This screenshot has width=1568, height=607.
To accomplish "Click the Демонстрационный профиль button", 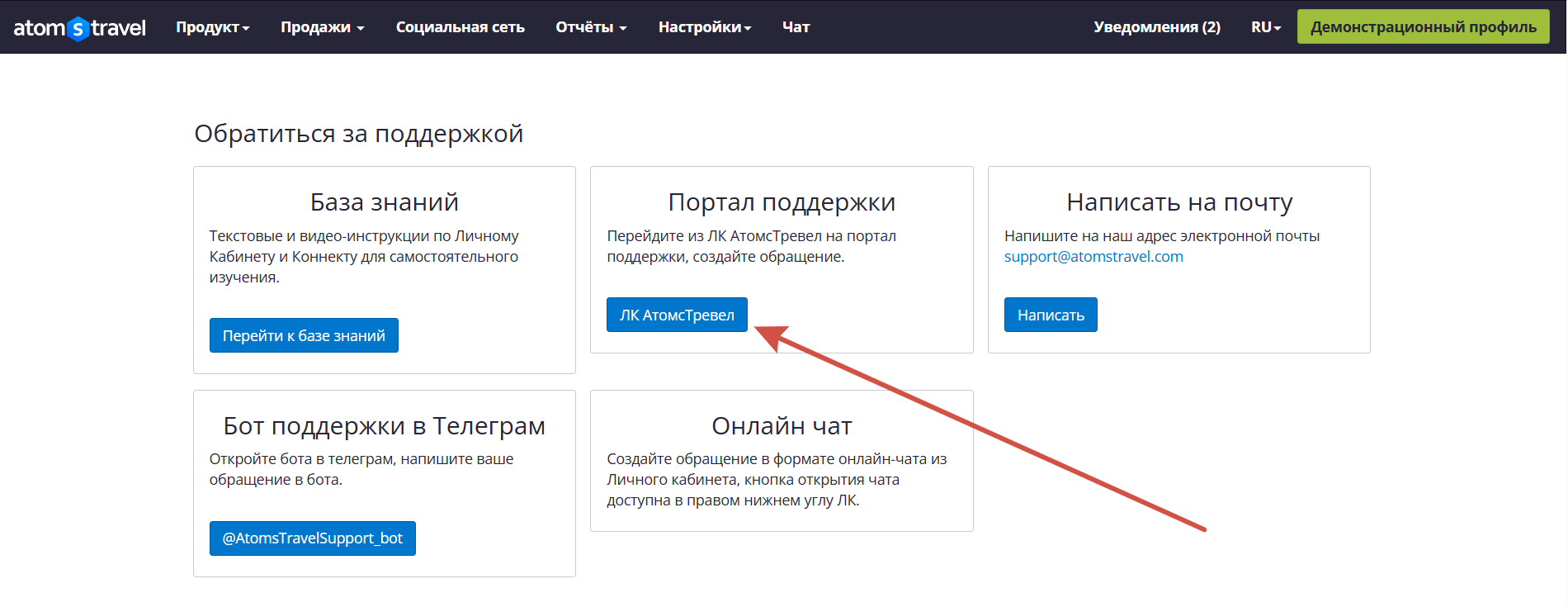I will point(1423,26).
